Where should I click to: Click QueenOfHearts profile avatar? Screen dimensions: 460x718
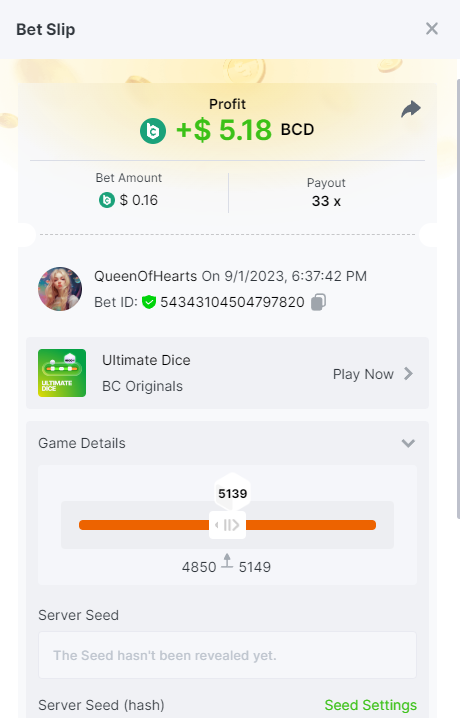[x=60, y=289]
